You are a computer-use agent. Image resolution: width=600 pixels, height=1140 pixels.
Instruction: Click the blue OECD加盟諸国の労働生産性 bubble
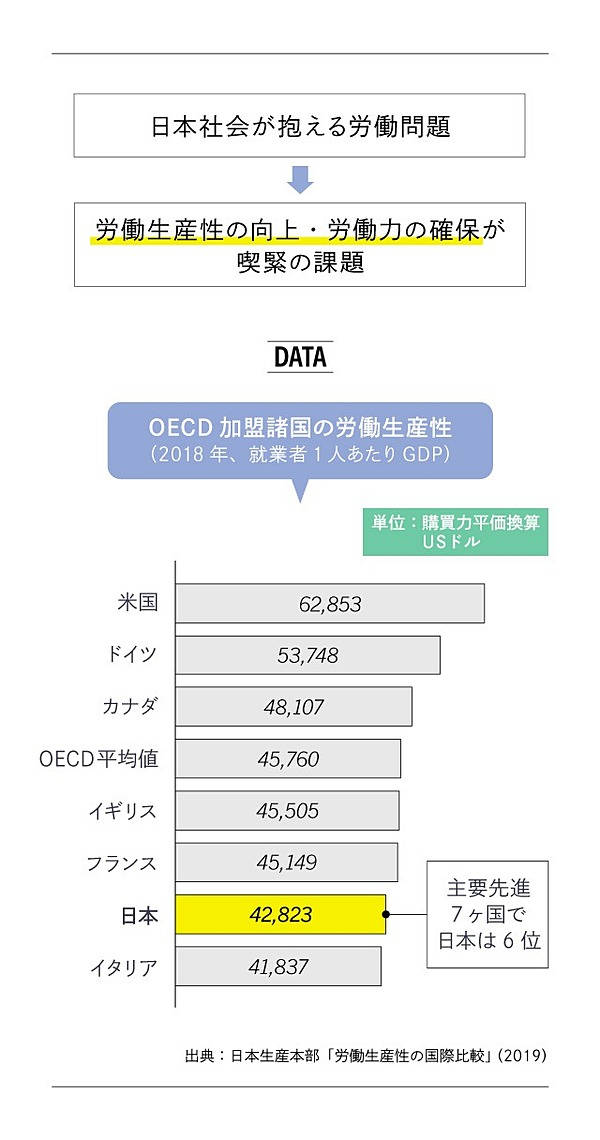pyautogui.click(x=300, y=440)
